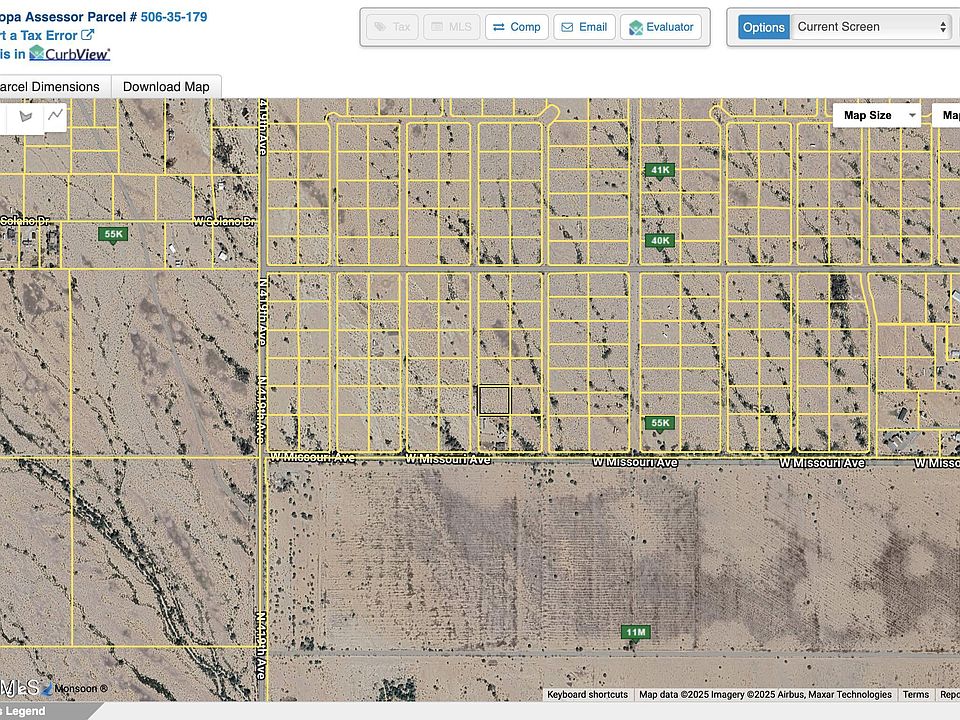Expand the Map Size dropdown
This screenshot has width=960, height=720.
(877, 115)
